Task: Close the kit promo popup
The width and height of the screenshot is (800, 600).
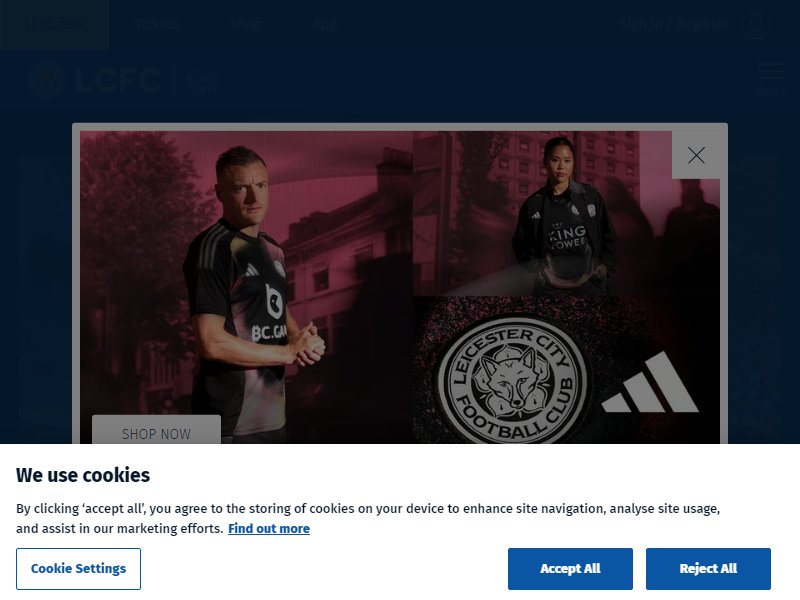Action: (x=696, y=155)
